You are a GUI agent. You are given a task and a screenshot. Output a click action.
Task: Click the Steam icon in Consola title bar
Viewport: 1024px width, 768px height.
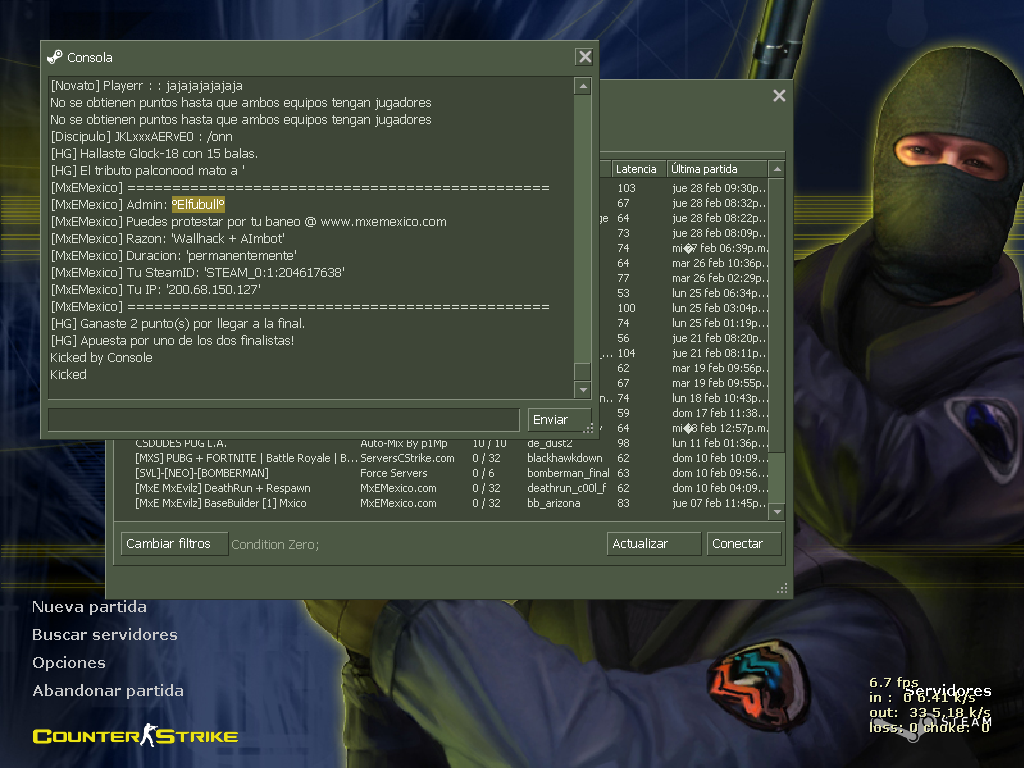55,57
